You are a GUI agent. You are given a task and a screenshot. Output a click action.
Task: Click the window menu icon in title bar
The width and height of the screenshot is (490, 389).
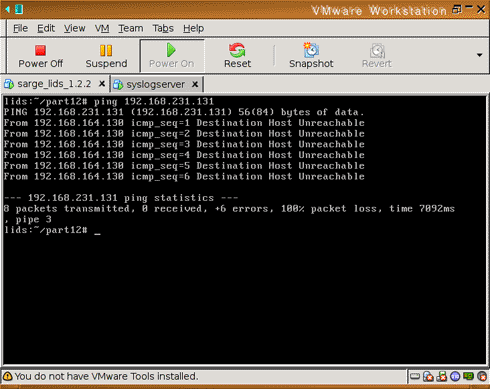click(x=19, y=9)
